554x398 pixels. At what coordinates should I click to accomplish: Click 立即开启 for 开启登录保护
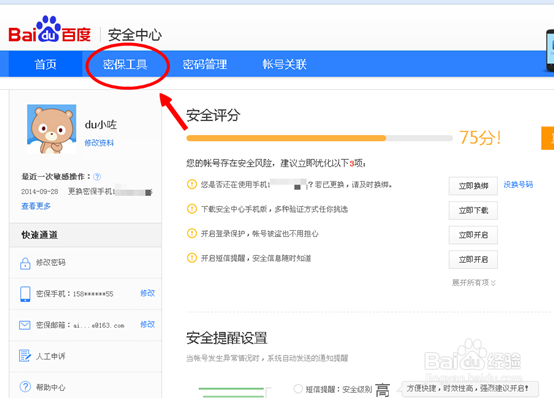pyautogui.click(x=473, y=235)
